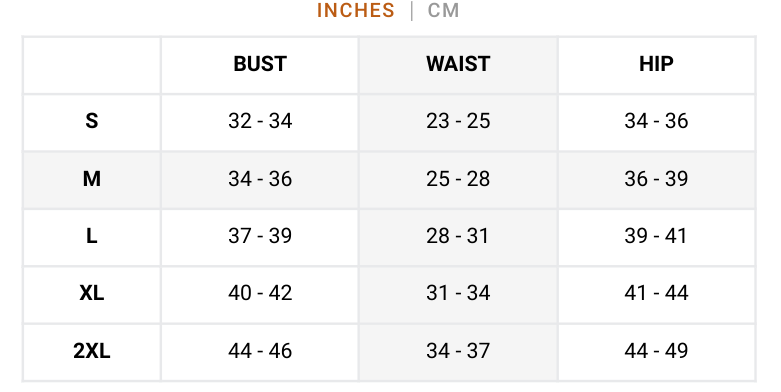Click the BUST column header
Screen dimensions: 781x392
click(x=260, y=64)
